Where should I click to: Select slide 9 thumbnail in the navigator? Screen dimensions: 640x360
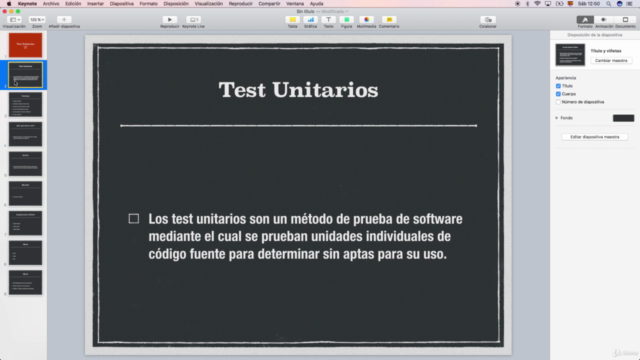tap(25, 282)
